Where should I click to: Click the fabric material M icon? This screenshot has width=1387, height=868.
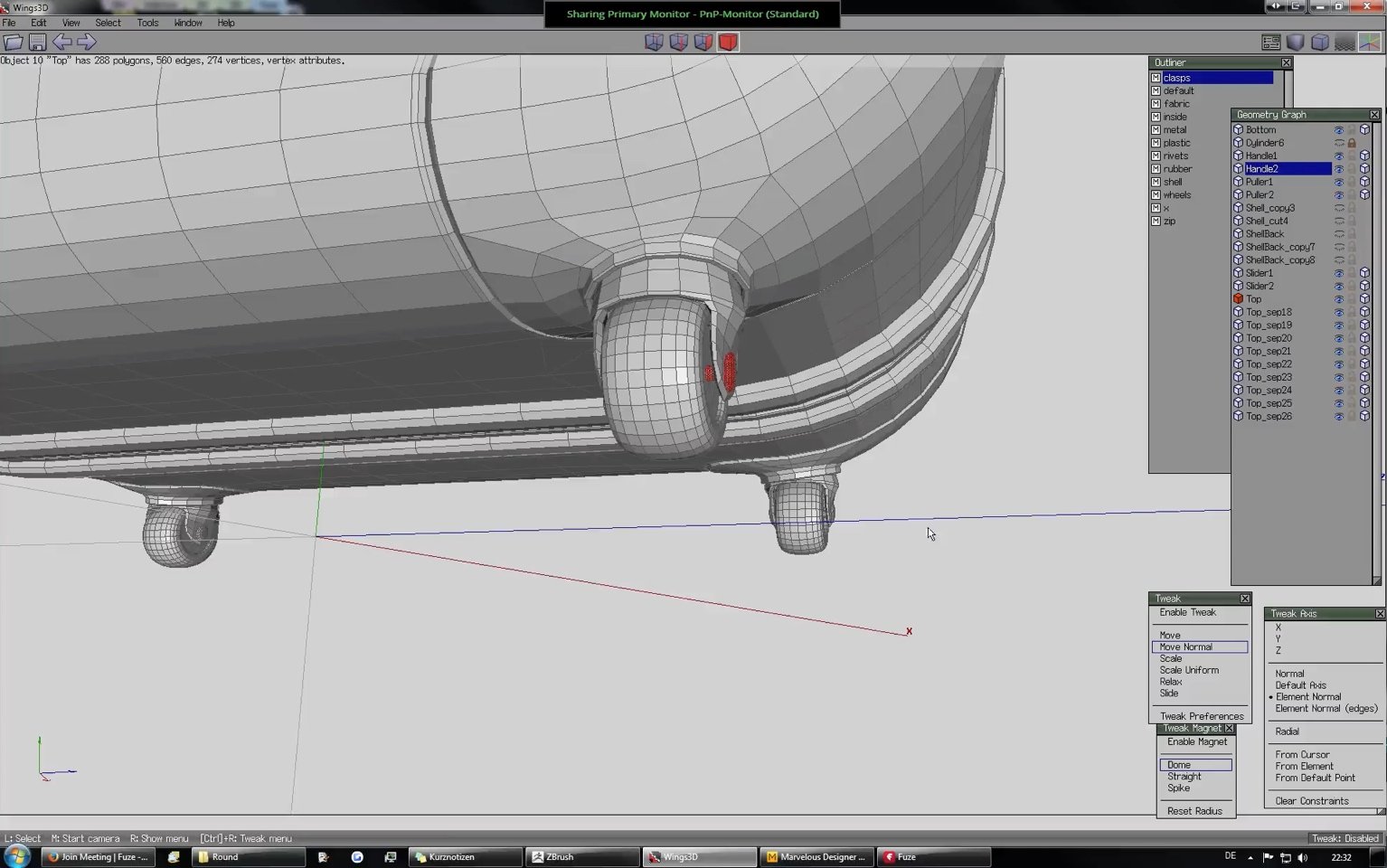click(x=1156, y=104)
